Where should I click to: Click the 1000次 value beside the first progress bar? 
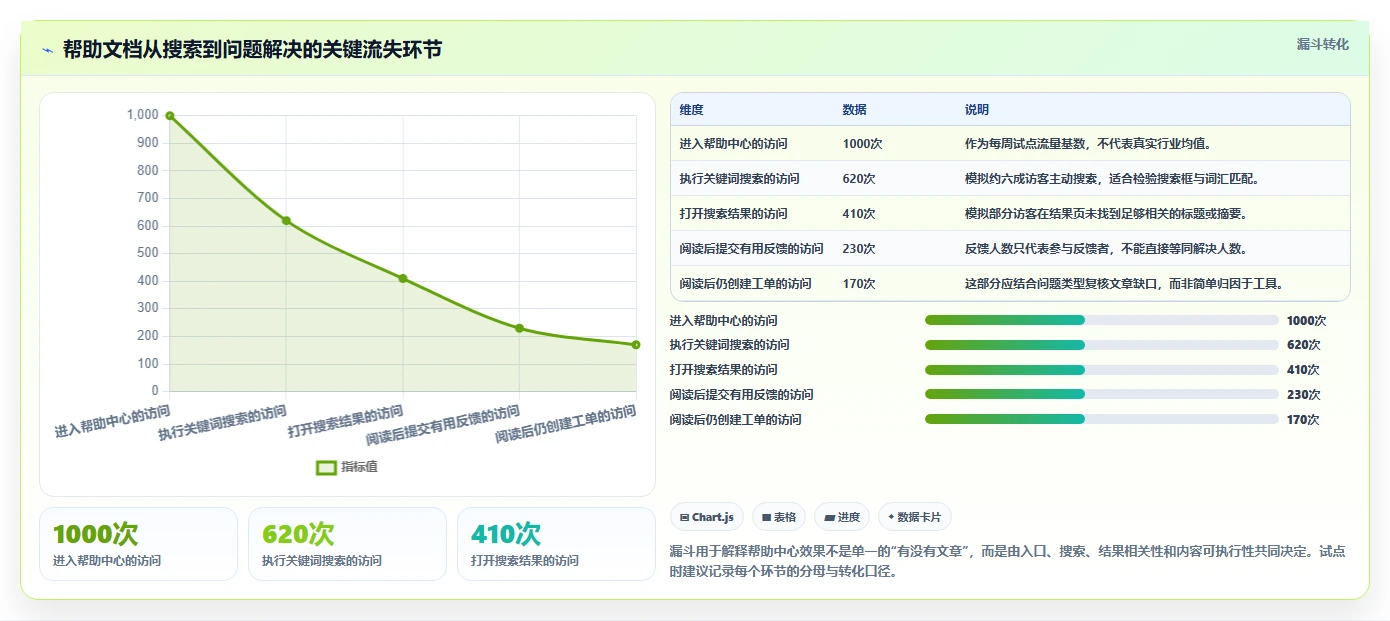coord(1306,321)
